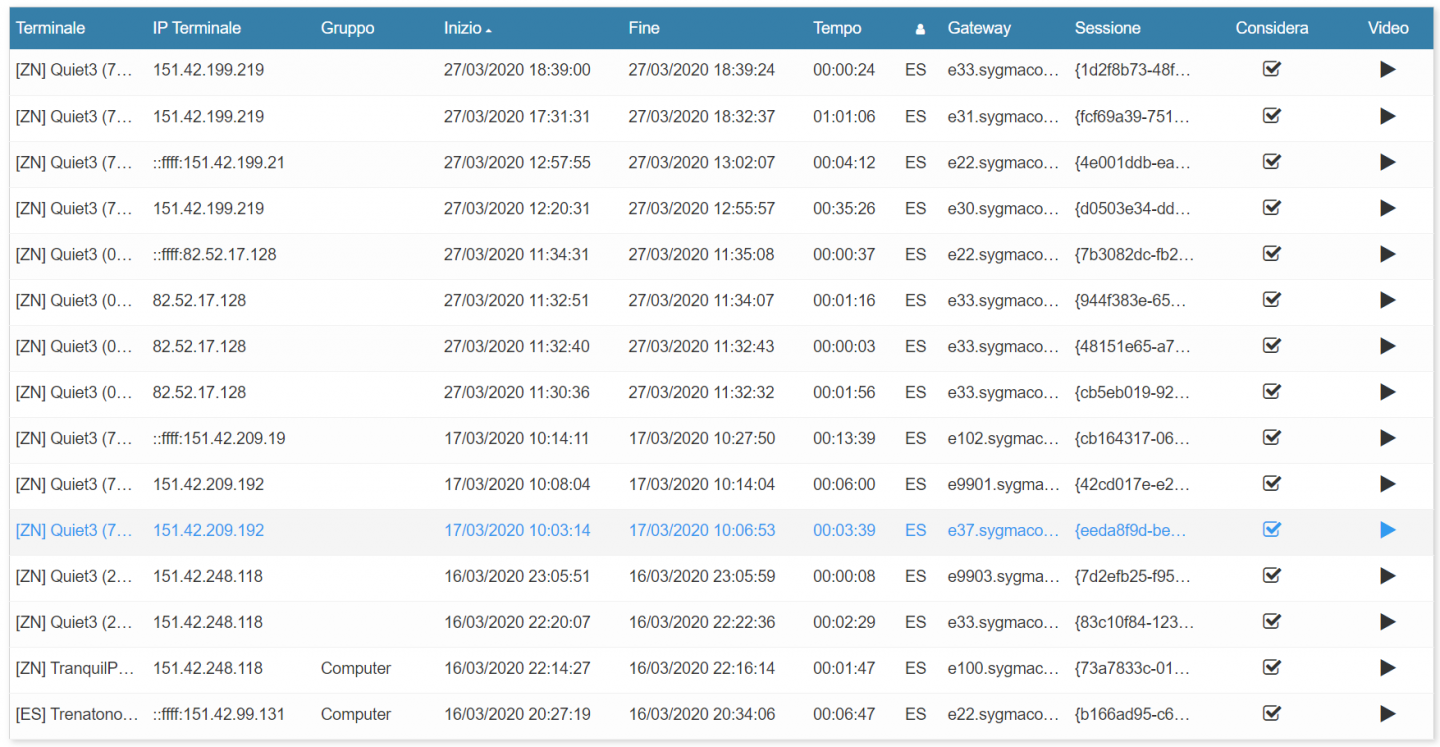
Task: Play video for session starting 27/03/2020 11:34:31
Action: (1387, 254)
